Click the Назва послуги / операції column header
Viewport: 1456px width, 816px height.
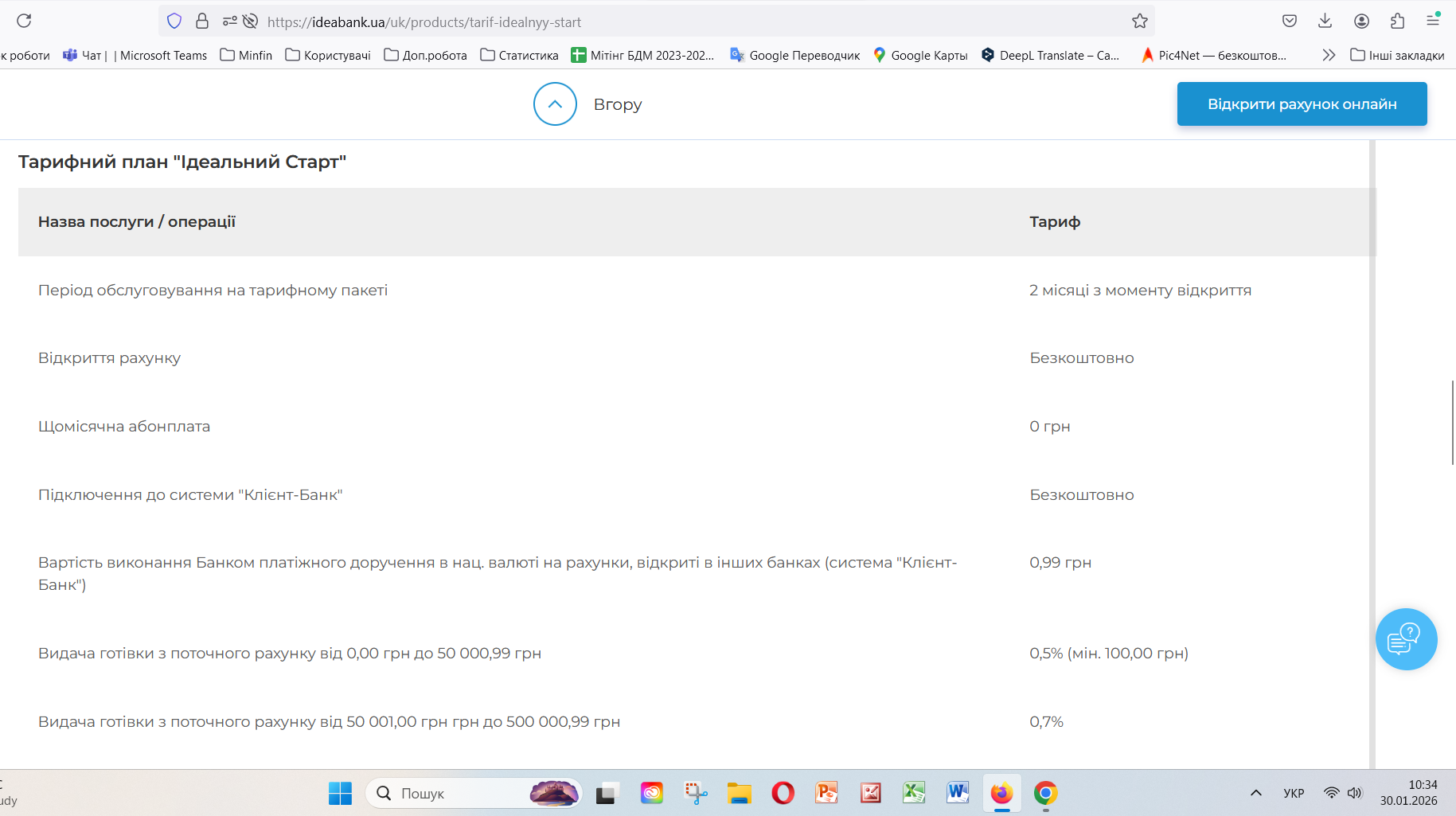[137, 222]
